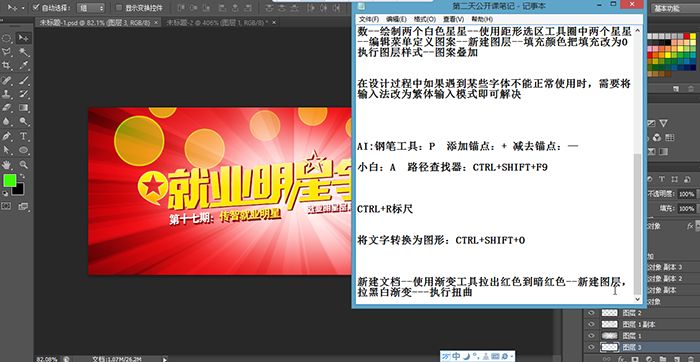Hide layer 图层 2

pyautogui.click(x=592, y=313)
